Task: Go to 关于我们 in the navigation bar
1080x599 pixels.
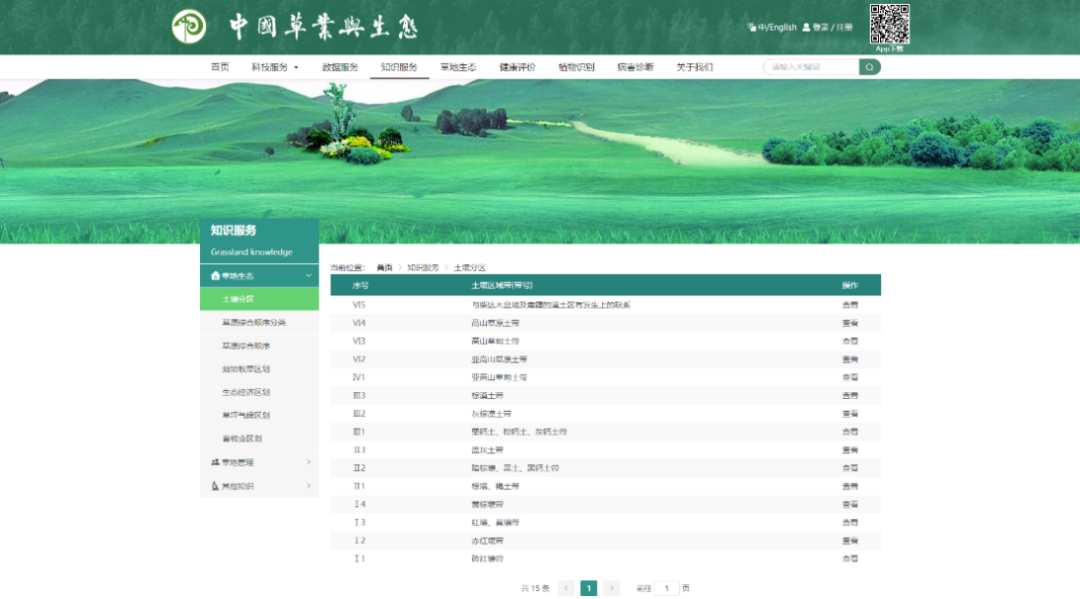Action: click(x=694, y=67)
